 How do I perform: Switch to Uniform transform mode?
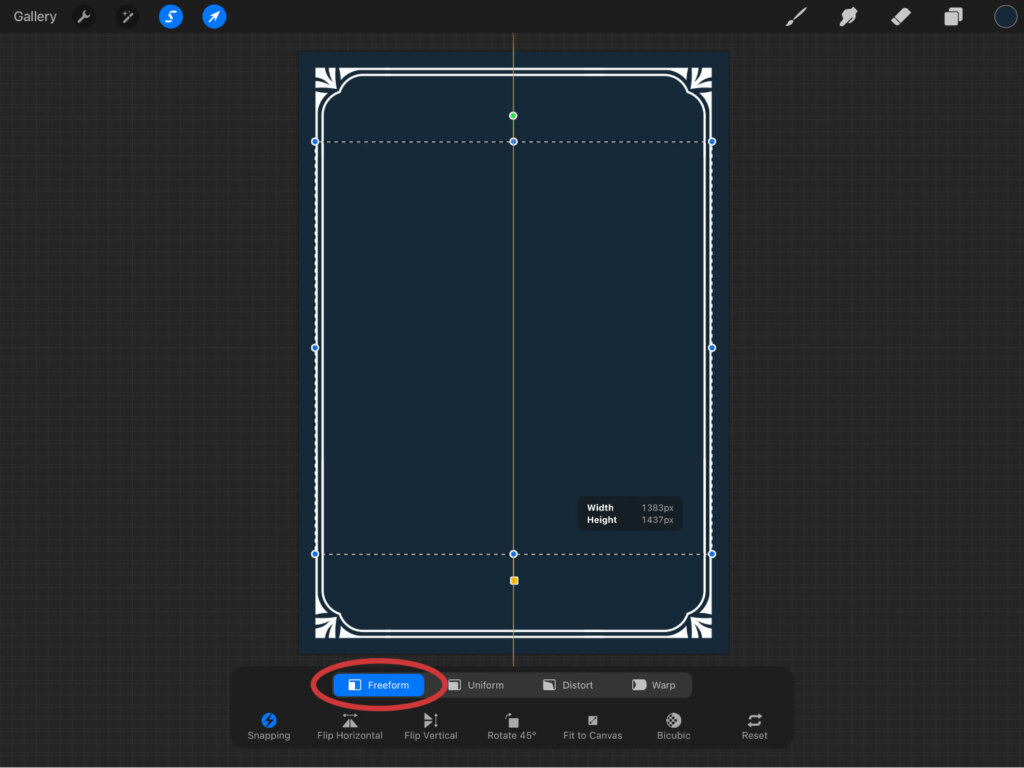[476, 685]
